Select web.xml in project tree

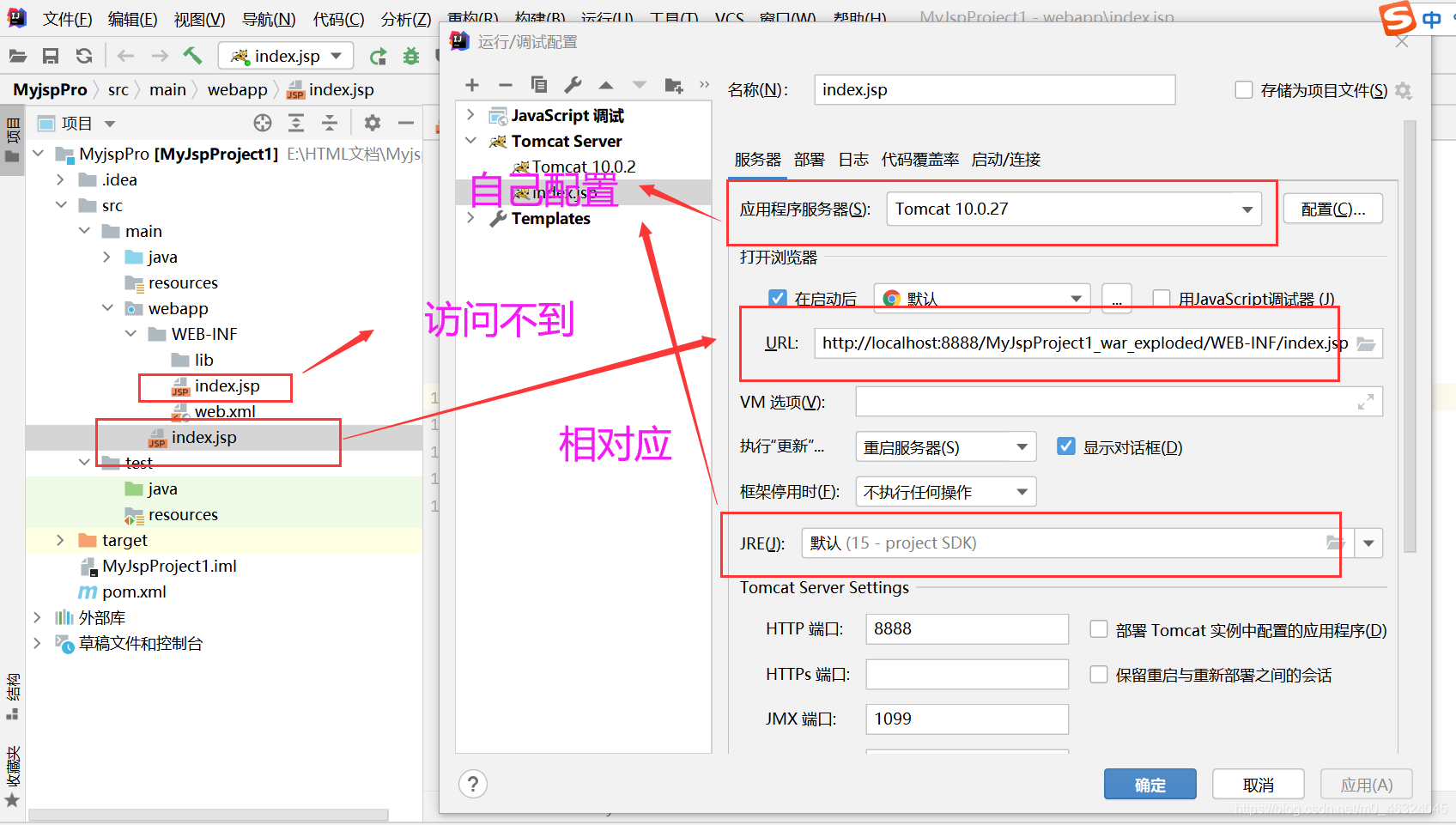coord(225,411)
